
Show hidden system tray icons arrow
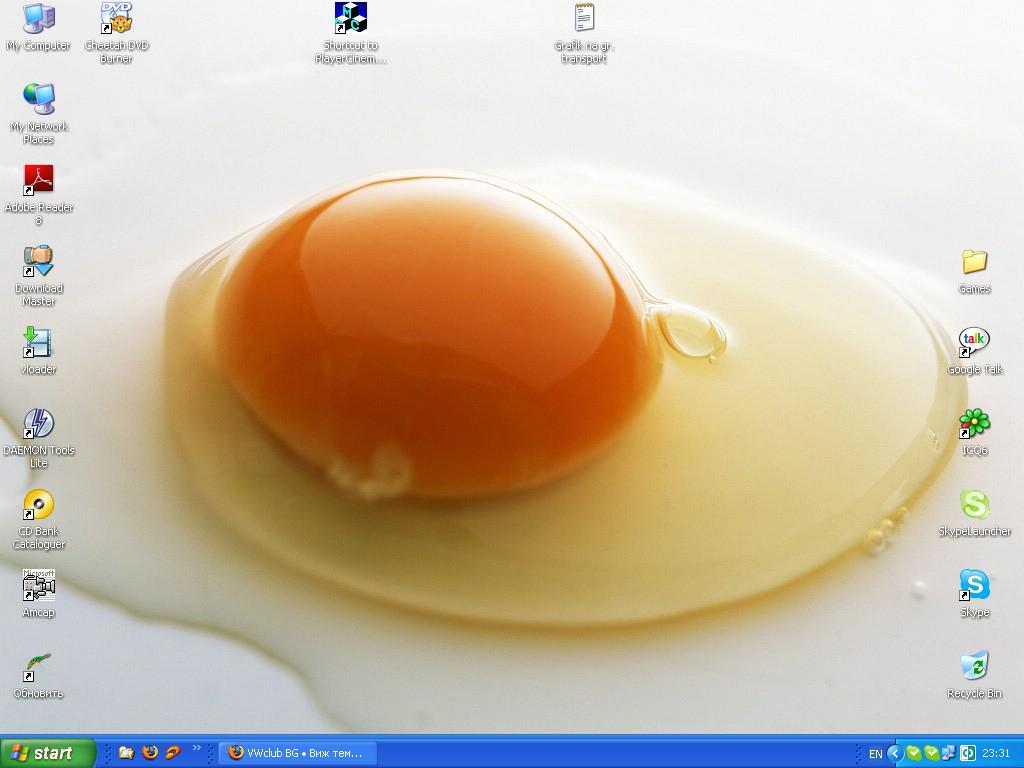(896, 753)
